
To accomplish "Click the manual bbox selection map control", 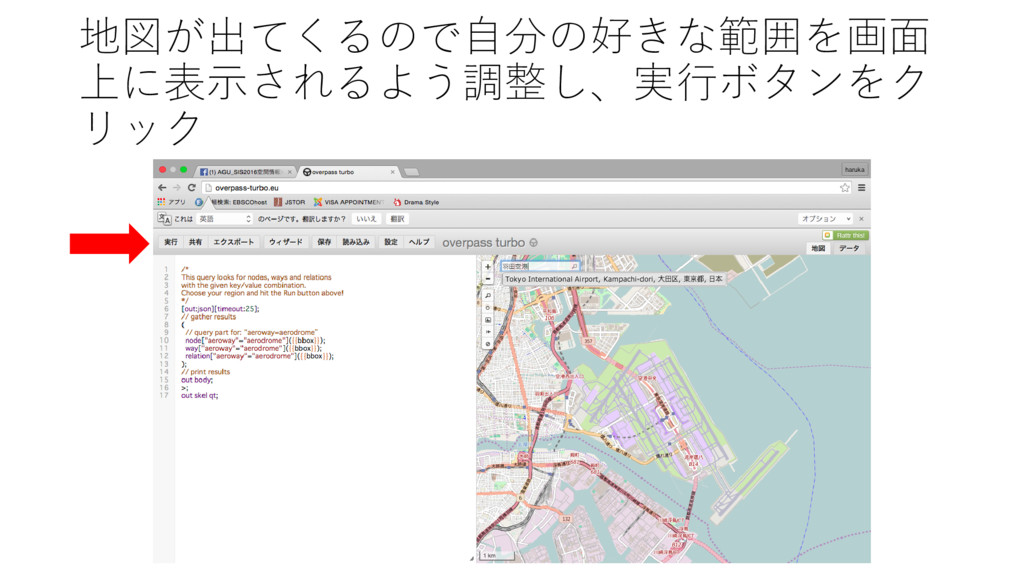I will (487, 320).
